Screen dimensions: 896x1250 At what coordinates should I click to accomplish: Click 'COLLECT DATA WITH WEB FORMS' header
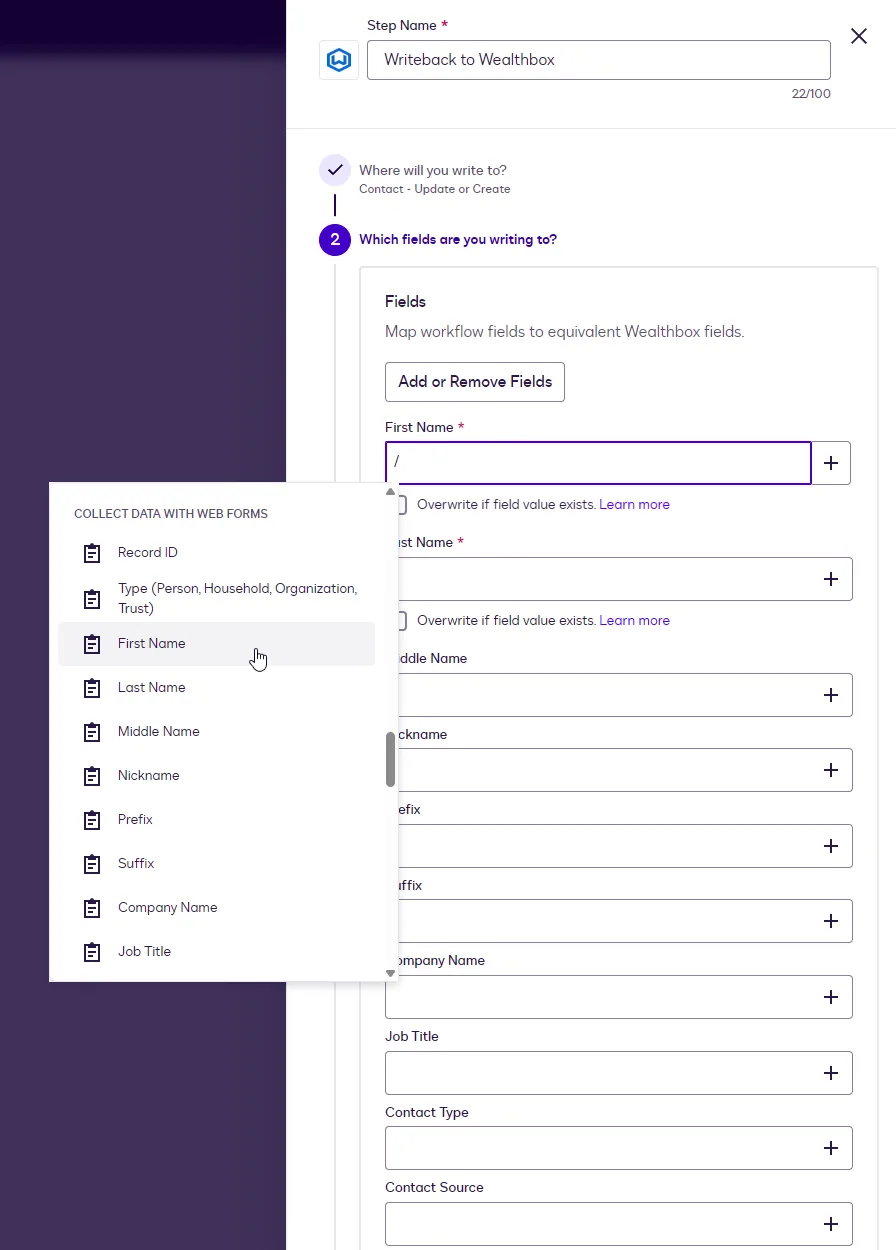click(171, 514)
